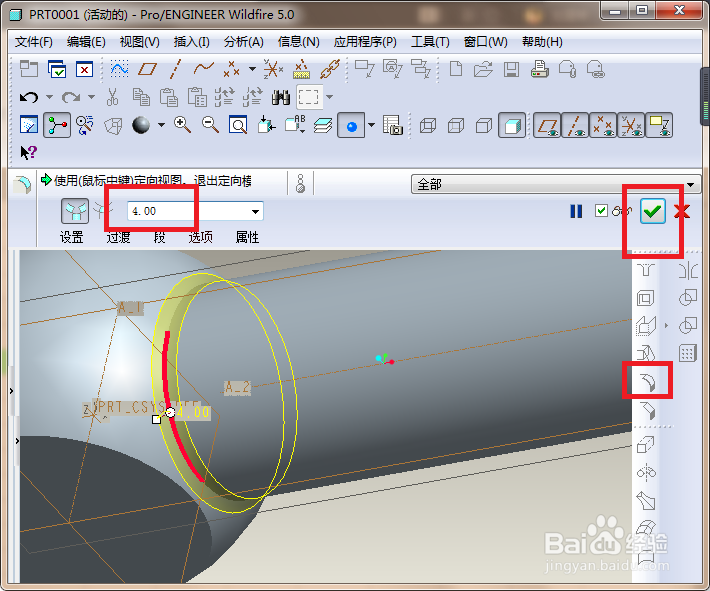Toggle datum planes display
The image size is (710, 591).
[x=547, y=125]
